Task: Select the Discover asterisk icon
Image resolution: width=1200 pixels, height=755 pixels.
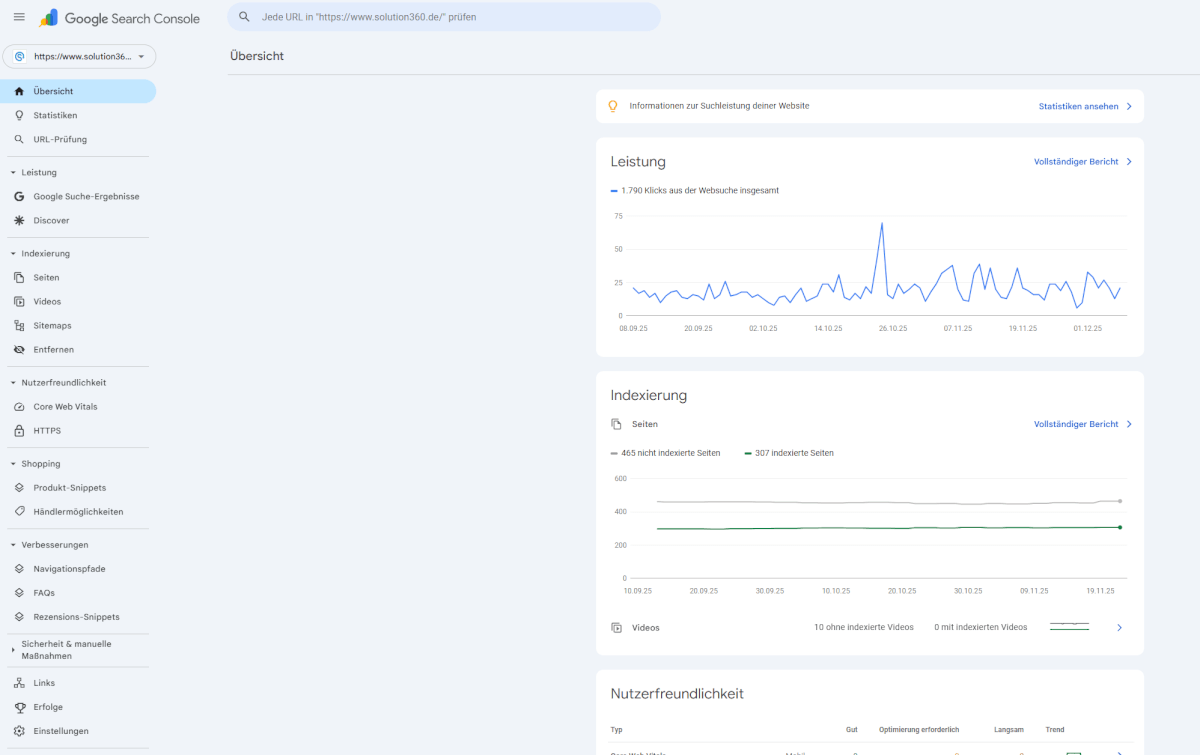Action: tap(19, 221)
